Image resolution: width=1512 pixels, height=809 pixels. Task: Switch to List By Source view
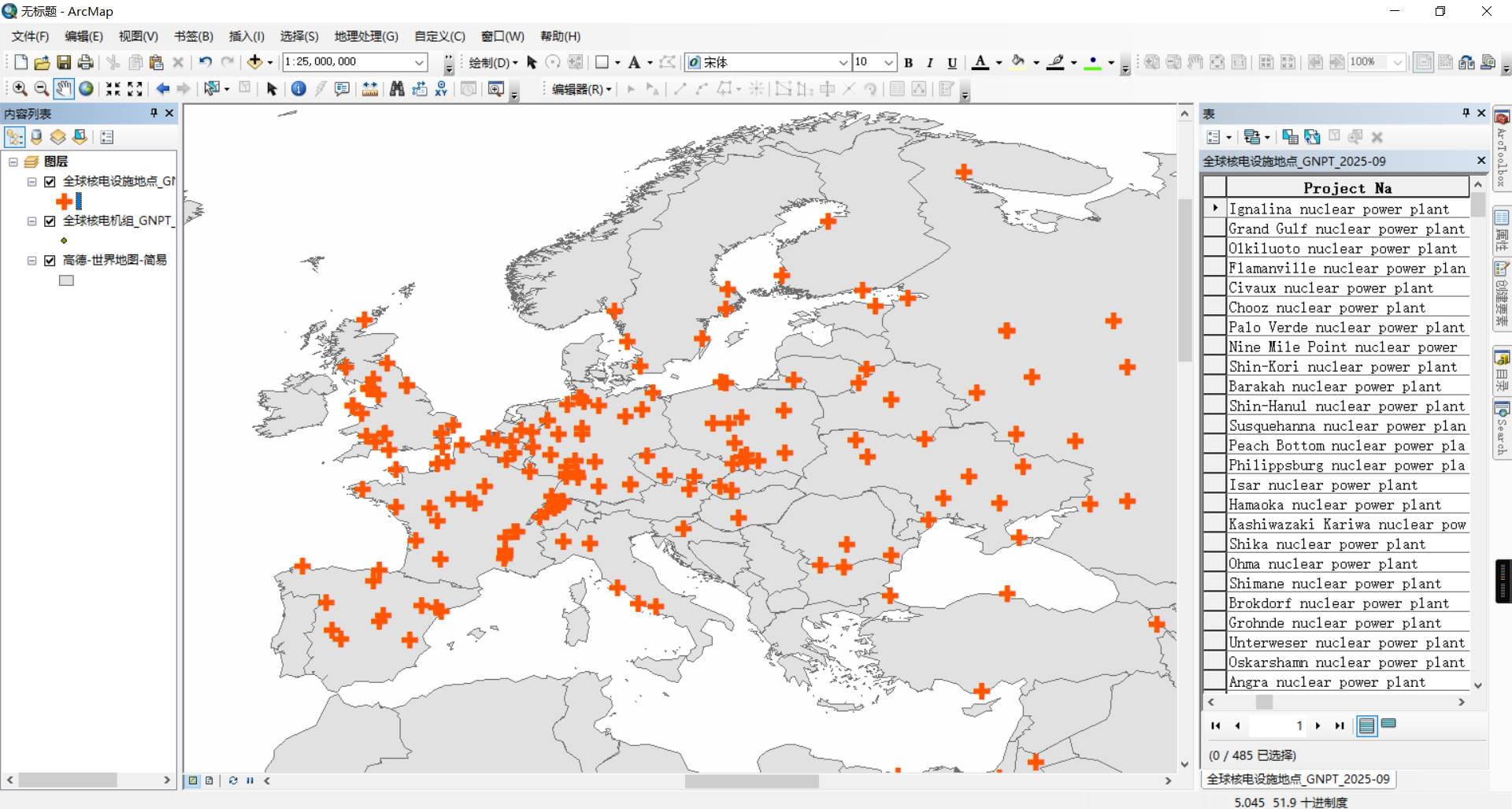point(36,137)
